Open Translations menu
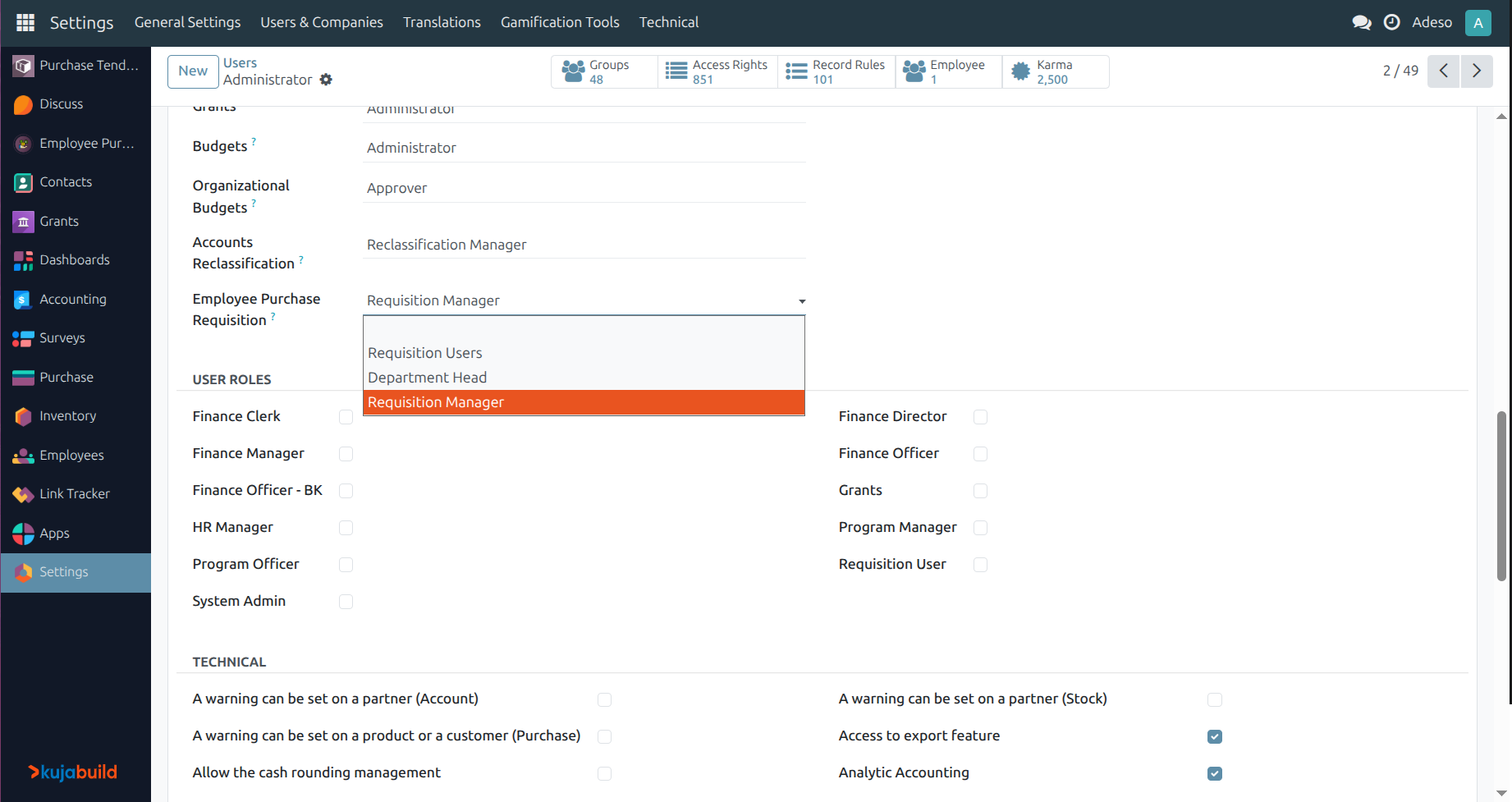This screenshot has width=1512, height=802. pyautogui.click(x=442, y=22)
